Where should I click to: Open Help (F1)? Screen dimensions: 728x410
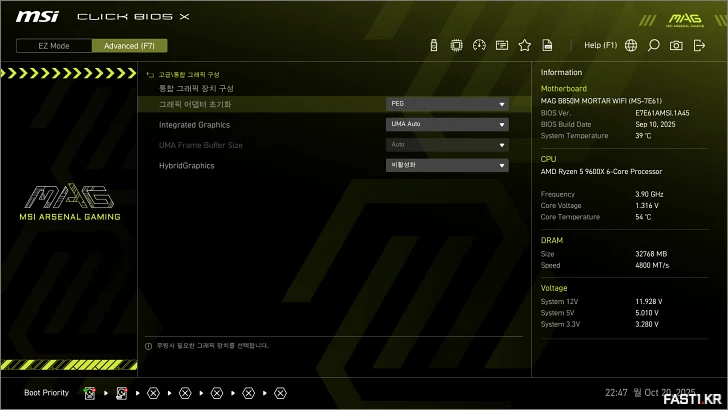pos(600,46)
